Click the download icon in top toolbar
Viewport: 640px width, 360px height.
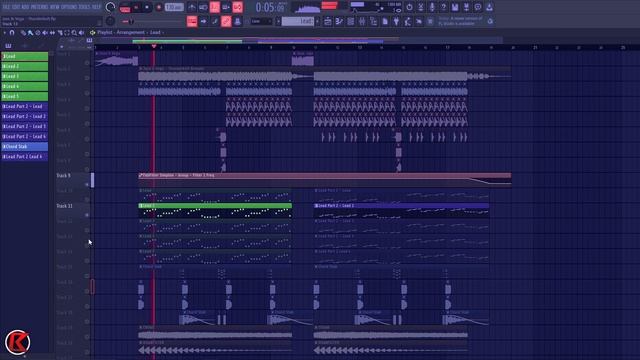click(x=489, y=7)
